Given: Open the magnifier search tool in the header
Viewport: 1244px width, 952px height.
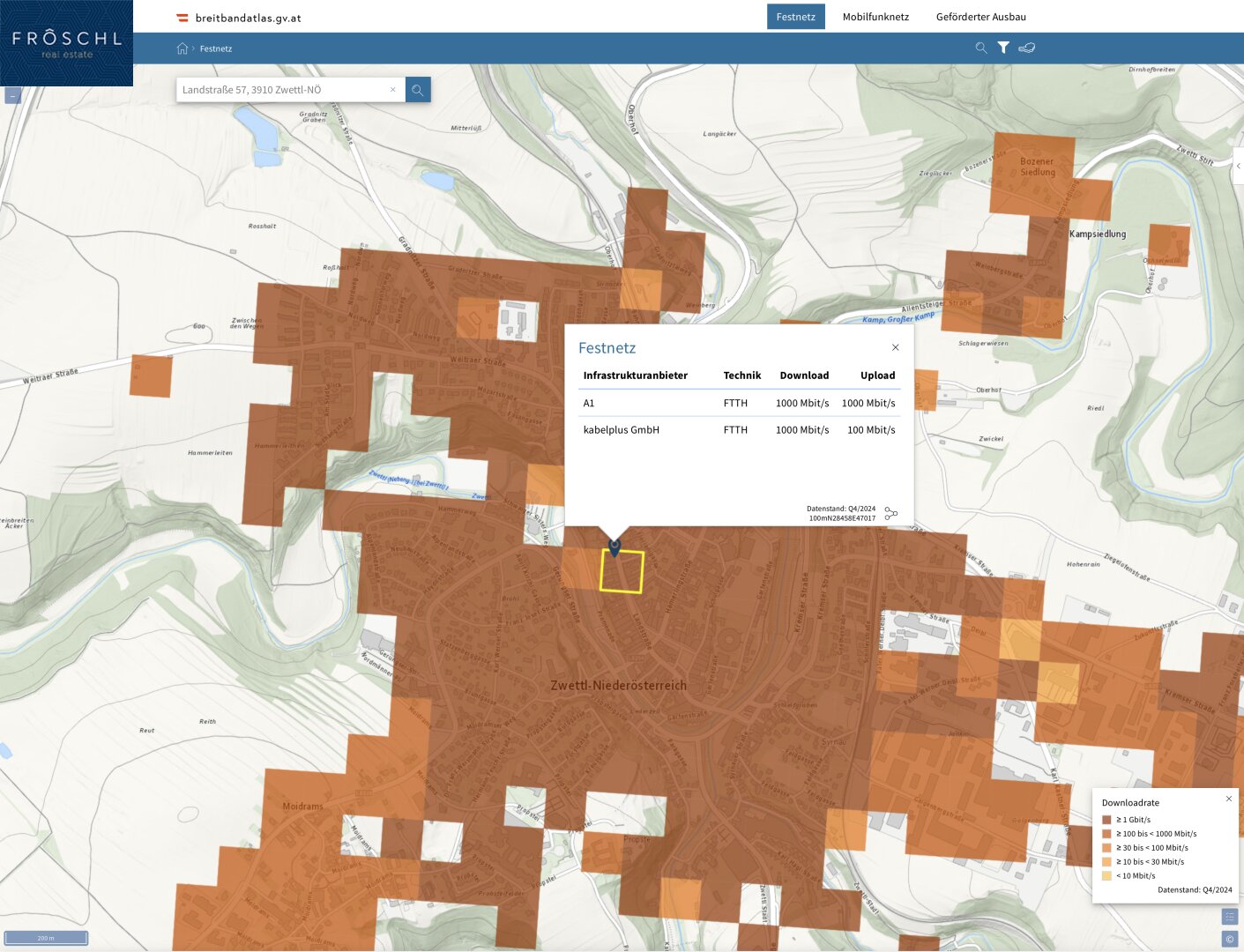Looking at the screenshot, I should [x=980, y=48].
